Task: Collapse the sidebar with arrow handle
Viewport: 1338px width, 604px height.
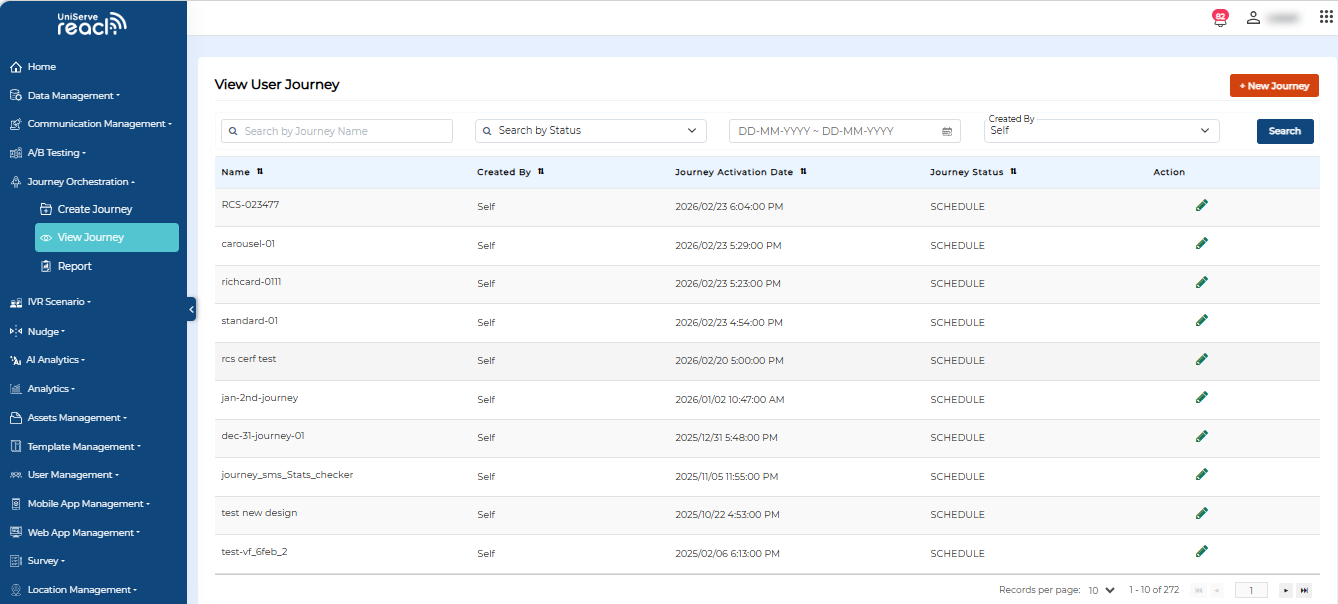Action: point(191,310)
